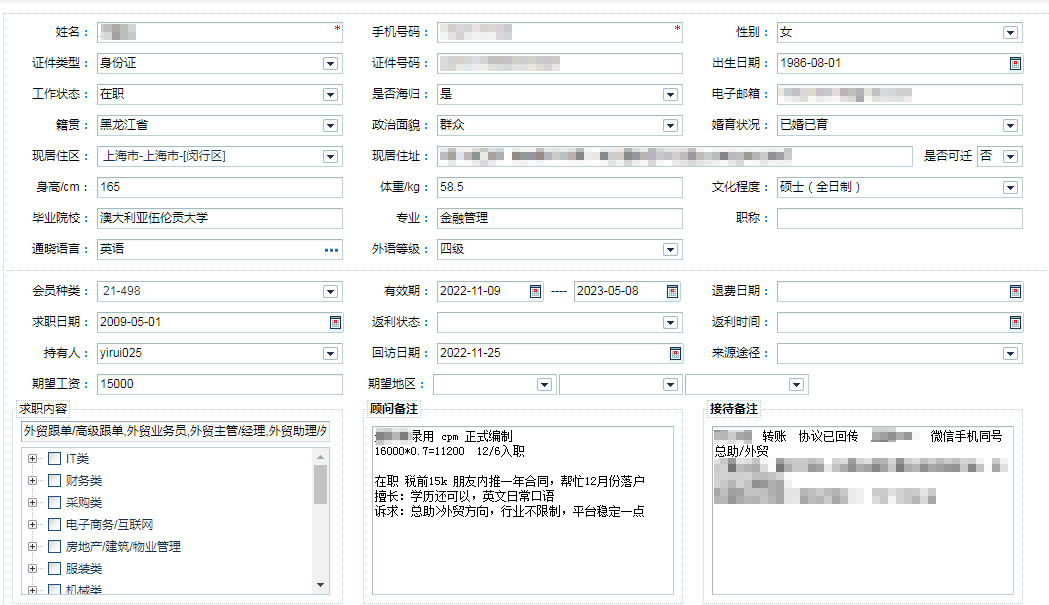Click scroll-down arrow of job category tree
The height and width of the screenshot is (605, 1049).
320,585
